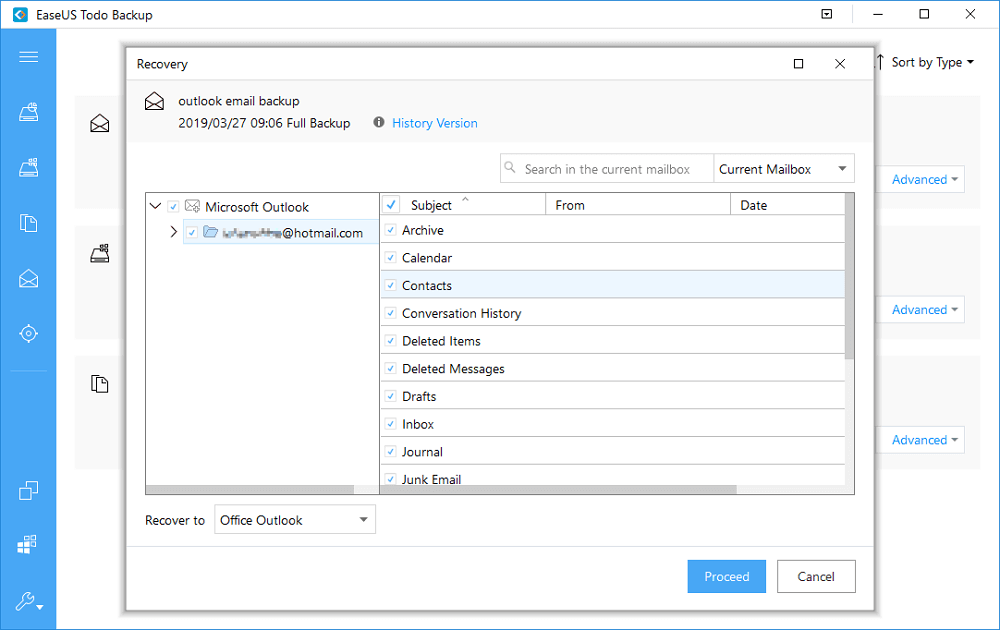Expand the hotmail.com account node

click(173, 231)
